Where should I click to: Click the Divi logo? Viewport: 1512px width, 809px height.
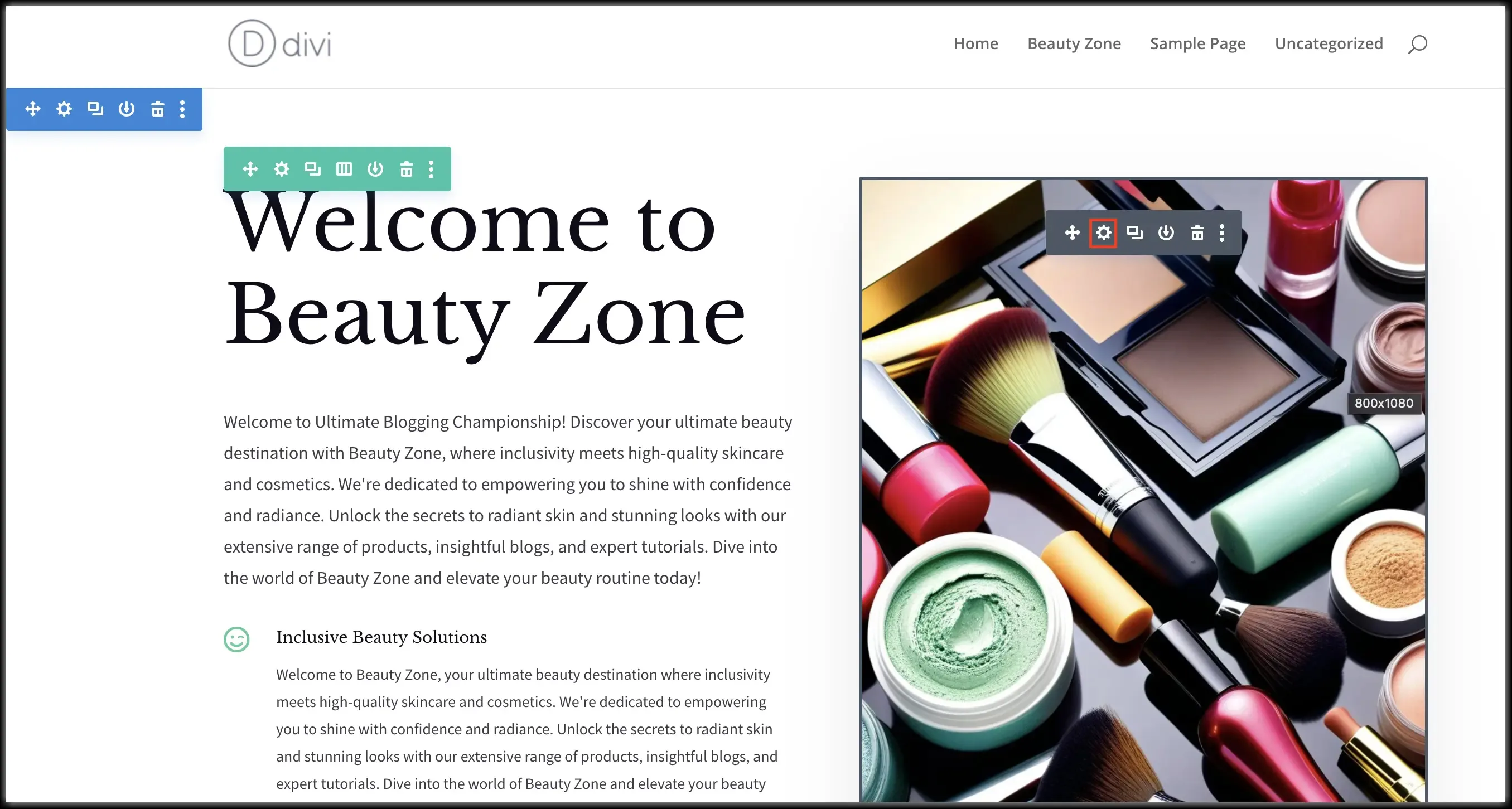(280, 43)
